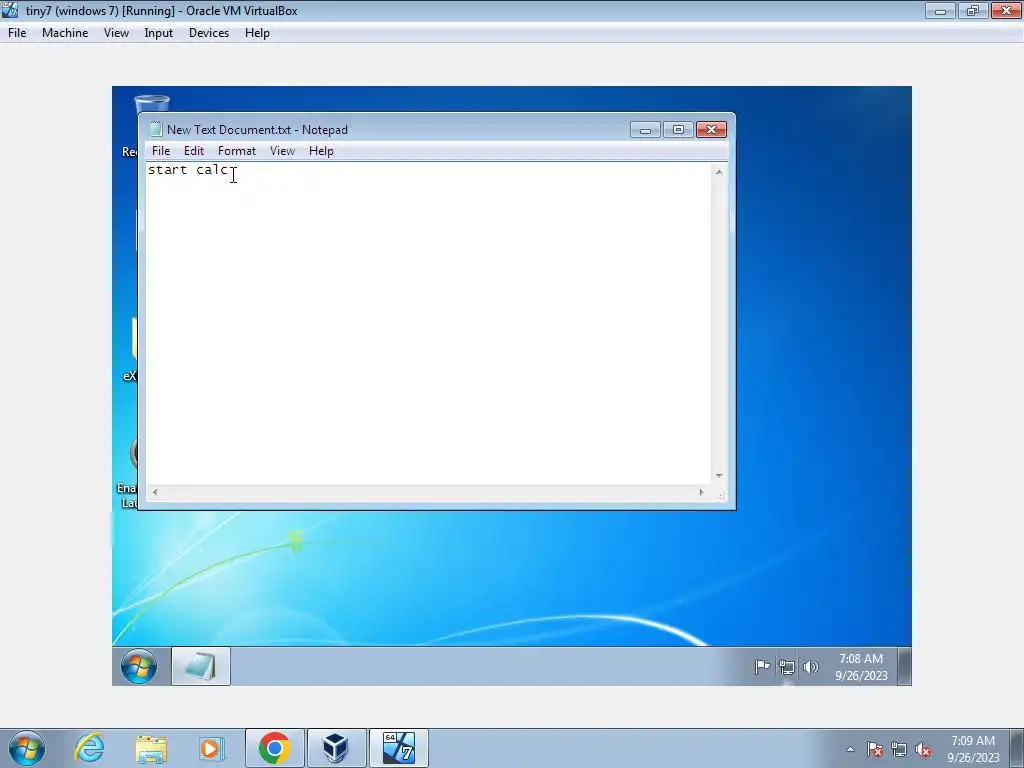This screenshot has width=1024, height=768.
Task: Click the host Start orb
Action: [x=27, y=748]
